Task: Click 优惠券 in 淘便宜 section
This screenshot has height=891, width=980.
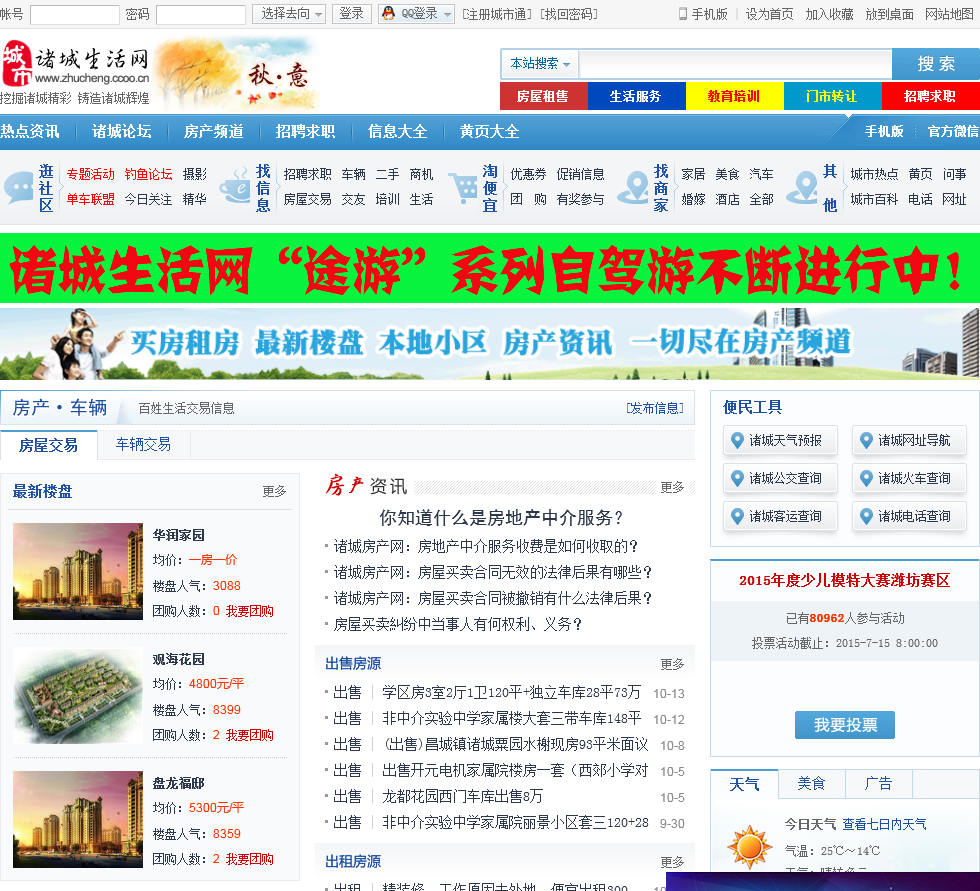Action: pyautogui.click(x=528, y=174)
